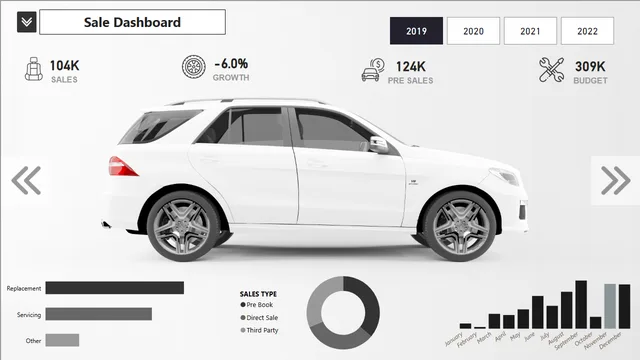Click the double-chevron dropdown icon beside Sale Dashboard
This screenshot has width=640, height=360.
pos(27,22)
